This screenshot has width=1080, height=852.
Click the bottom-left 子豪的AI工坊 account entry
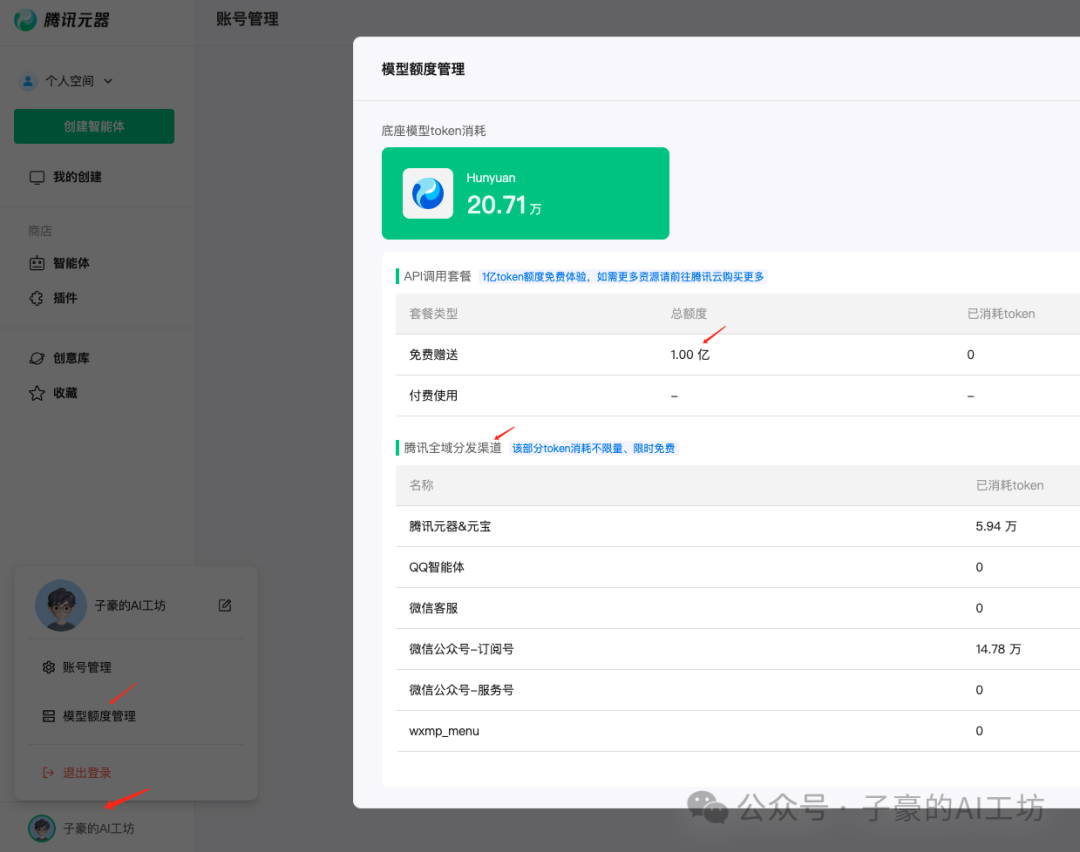click(78, 828)
